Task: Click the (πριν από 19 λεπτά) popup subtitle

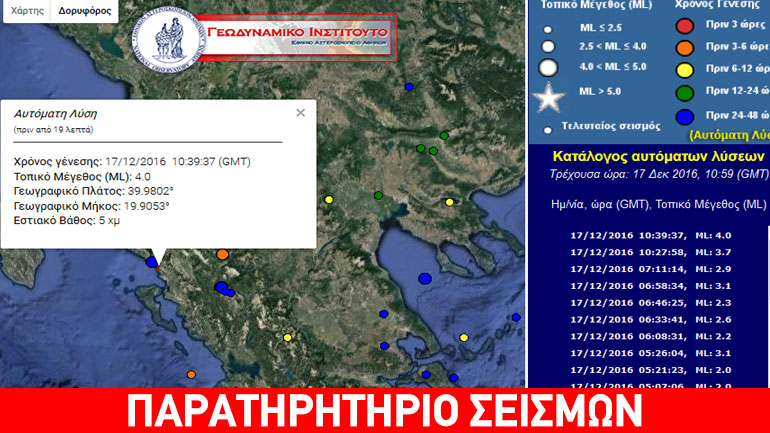Action: [54, 130]
